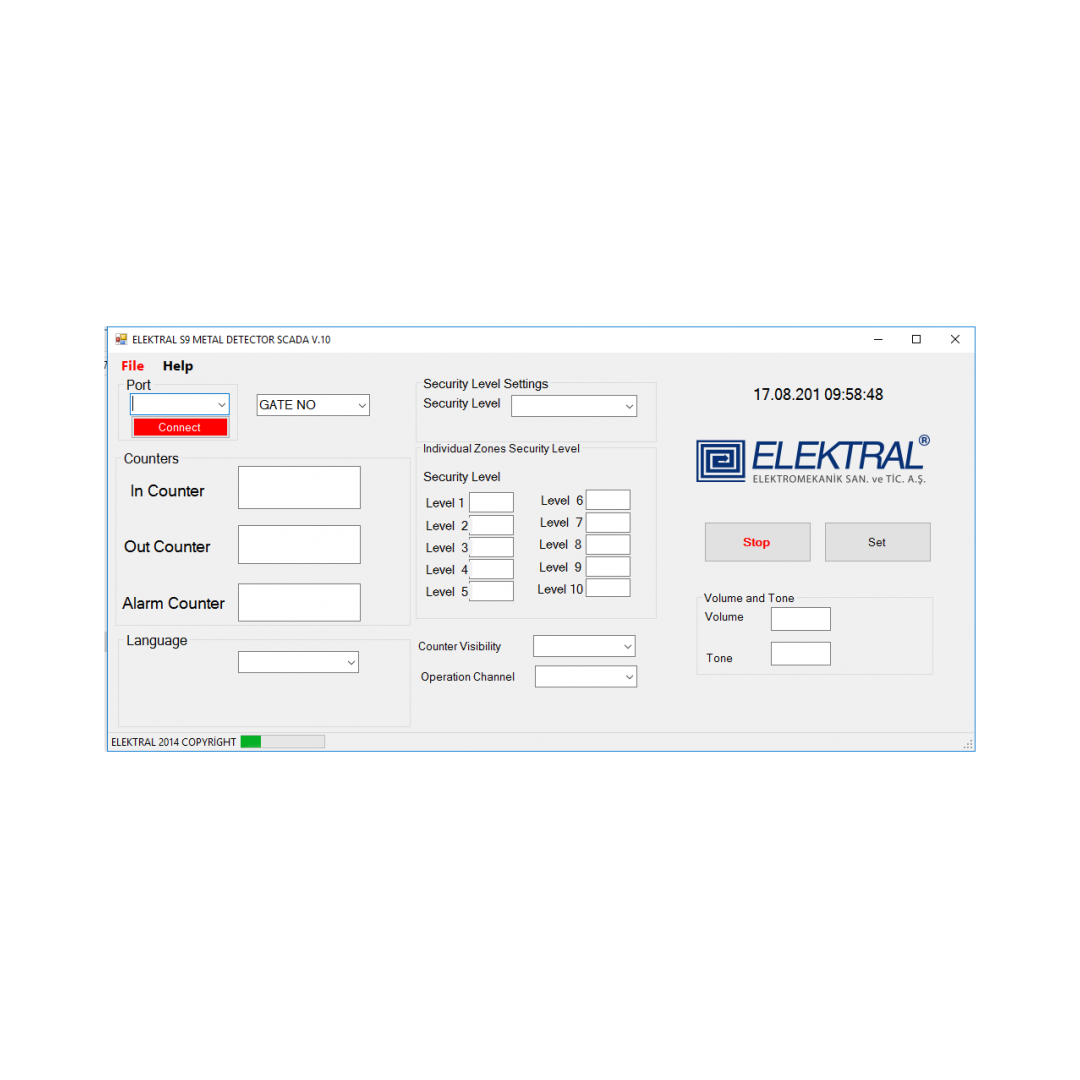
Task: Click the Elektral company logo
Action: (813, 459)
